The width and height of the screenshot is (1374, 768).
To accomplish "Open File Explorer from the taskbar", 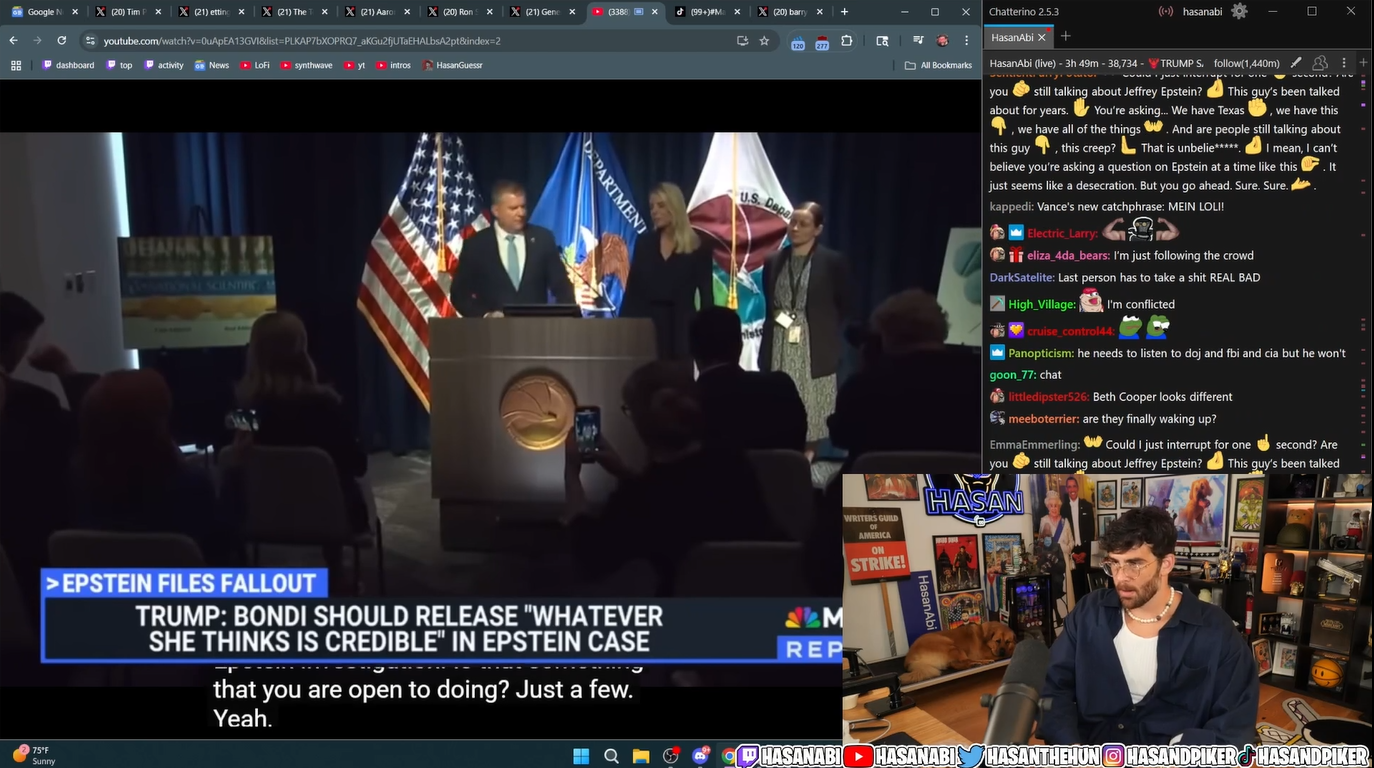I will [641, 756].
